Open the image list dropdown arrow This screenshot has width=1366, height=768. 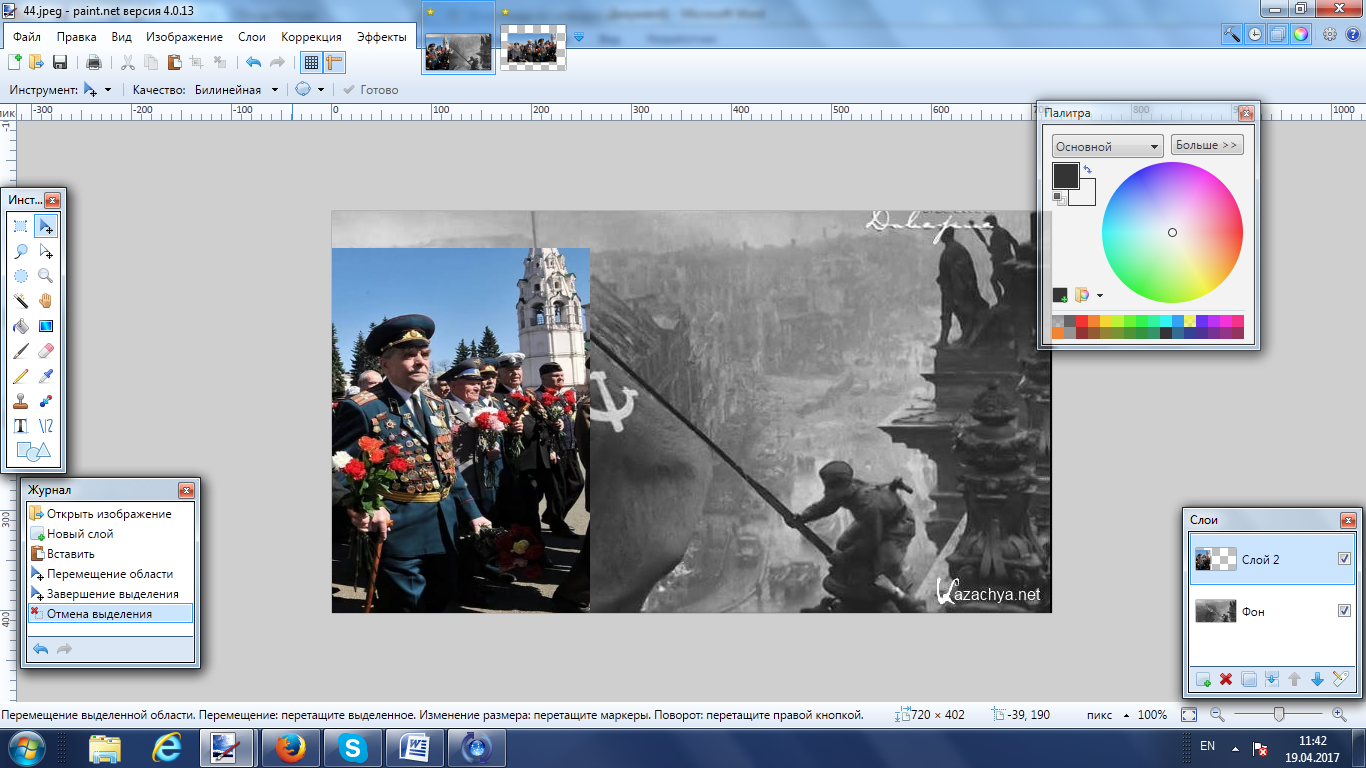(x=580, y=37)
